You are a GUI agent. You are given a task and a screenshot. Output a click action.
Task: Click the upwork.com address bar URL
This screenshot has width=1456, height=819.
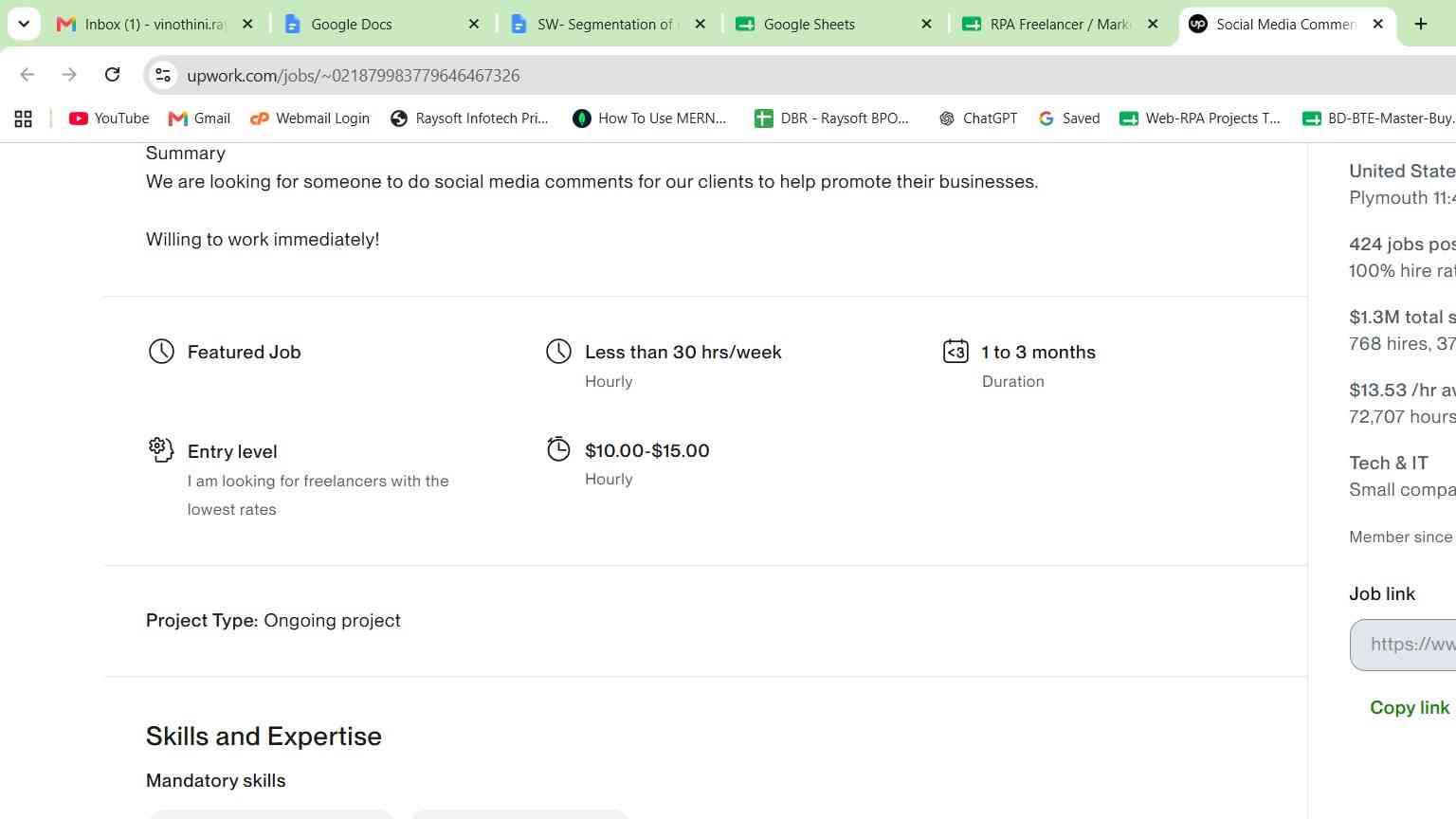click(353, 75)
